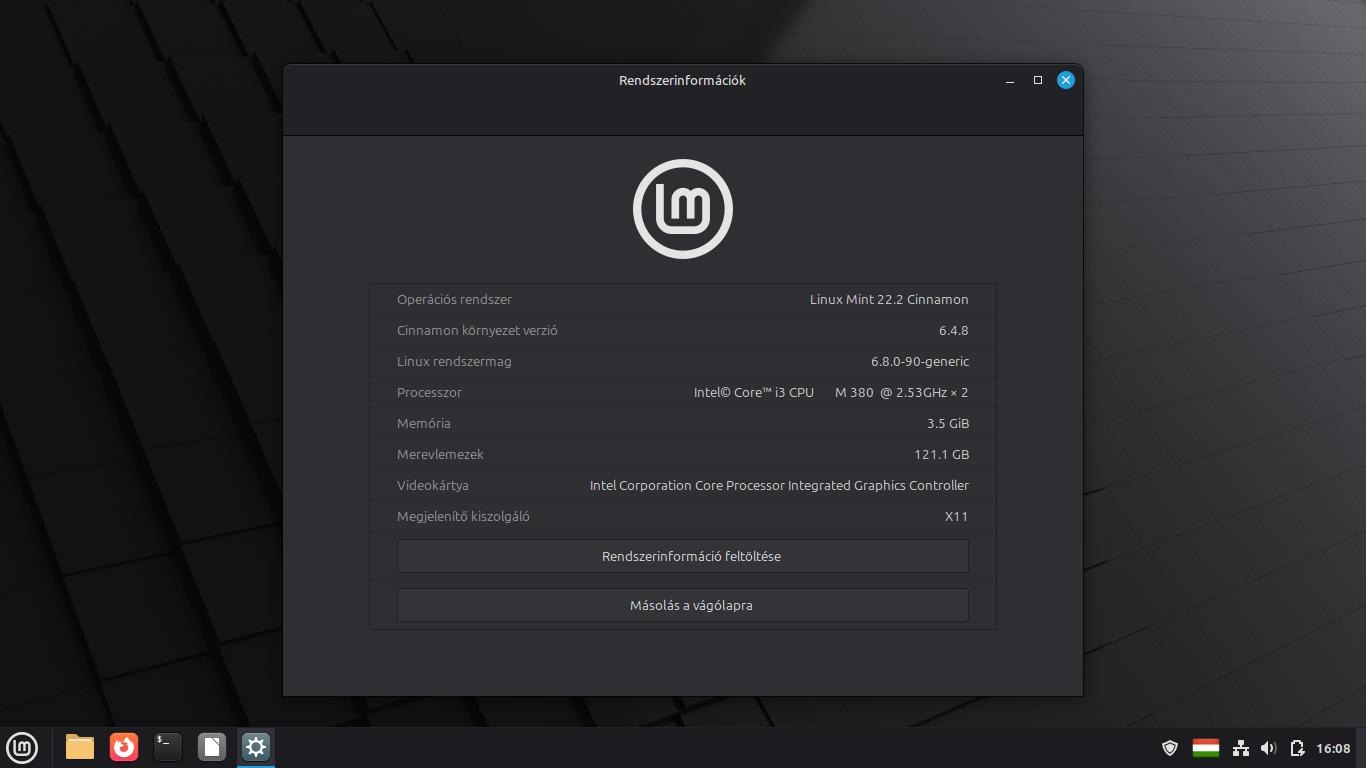Open the calendar from the 16:08 clock
Image resolution: width=1366 pixels, height=768 pixels.
tap(1333, 748)
